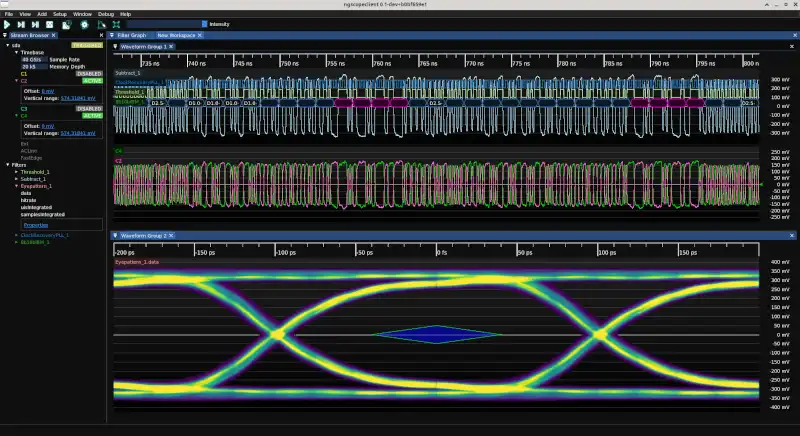Close the New Workspace tab
The height and width of the screenshot is (436, 800).
[200, 35]
